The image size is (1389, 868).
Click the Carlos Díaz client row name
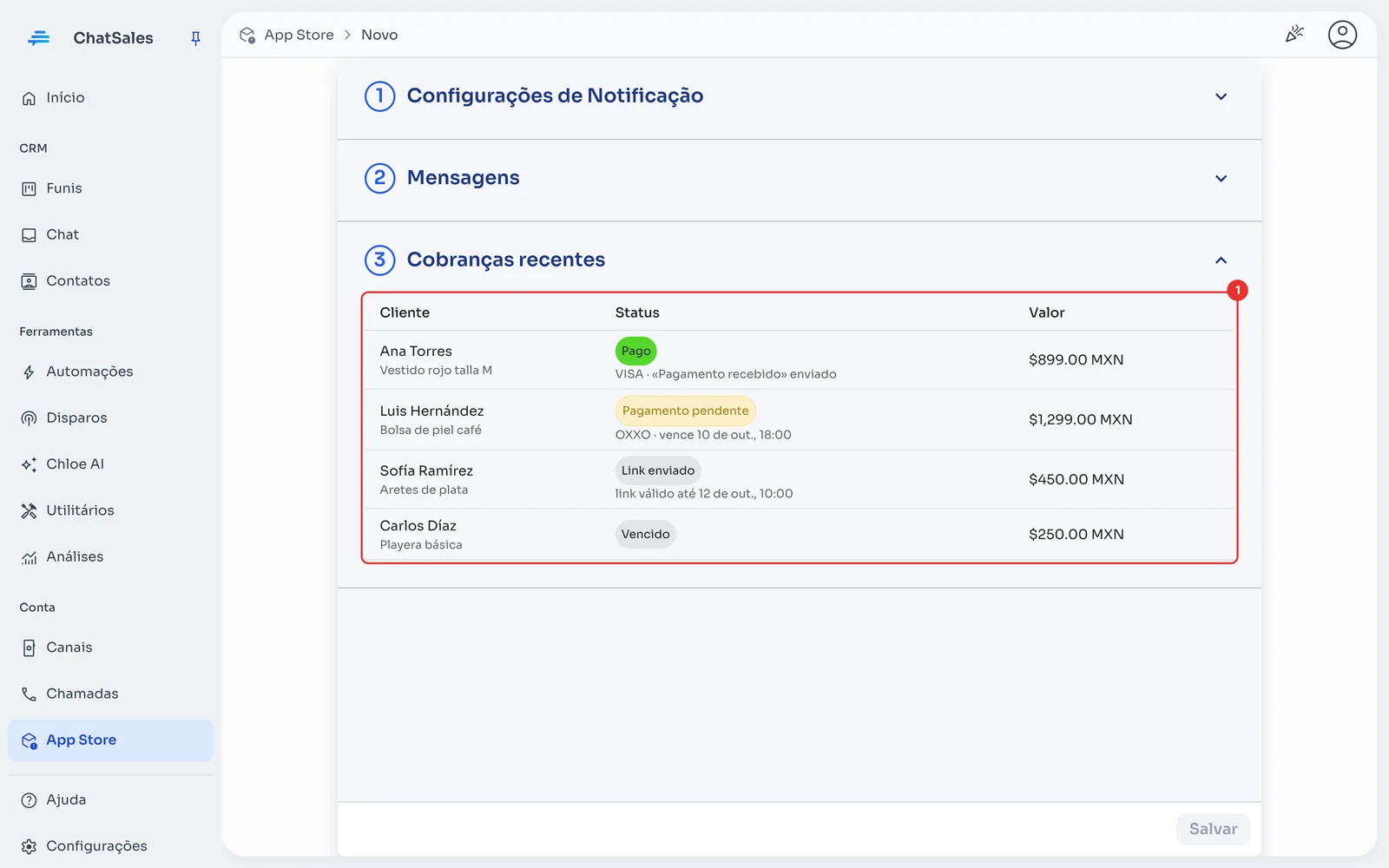pyautogui.click(x=418, y=525)
